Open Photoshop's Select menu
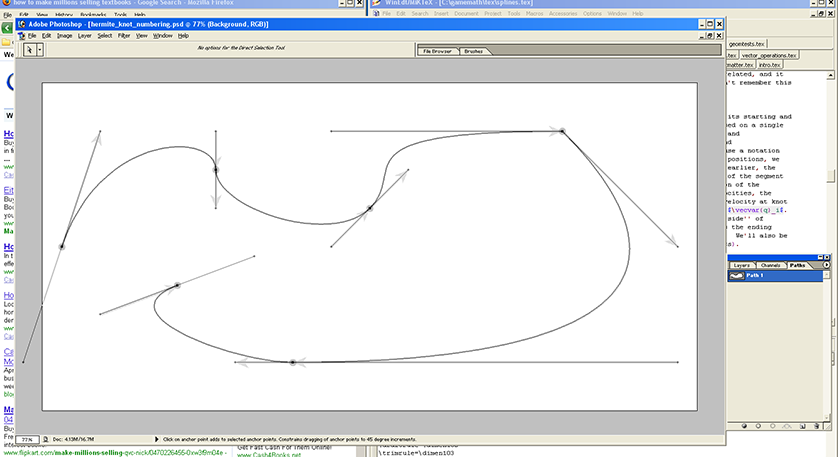Image resolution: width=838 pixels, height=457 pixels. [x=105, y=36]
